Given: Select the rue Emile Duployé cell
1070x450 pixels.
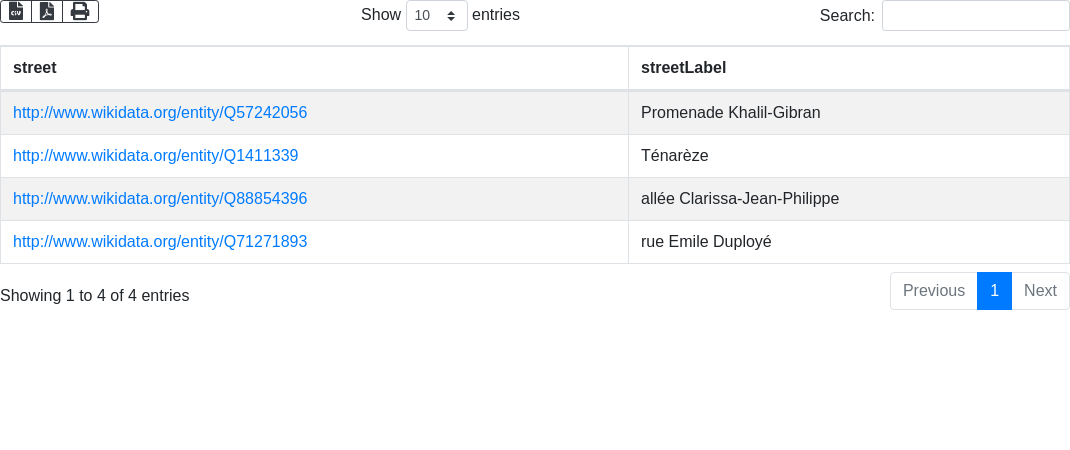Looking at the screenshot, I should coord(706,242).
